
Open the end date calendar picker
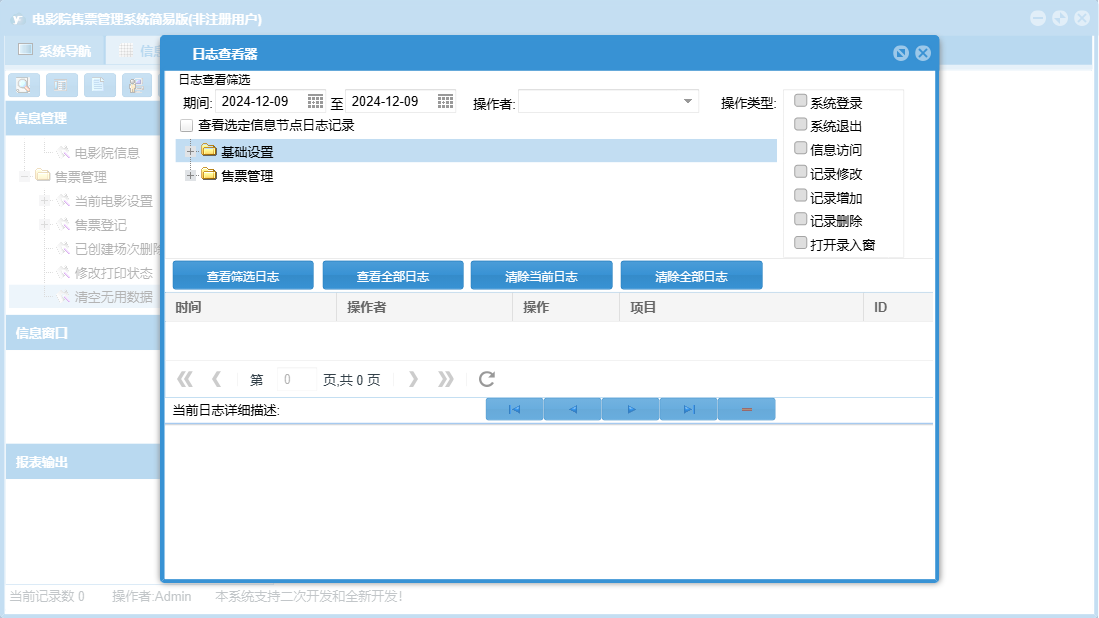click(x=445, y=101)
